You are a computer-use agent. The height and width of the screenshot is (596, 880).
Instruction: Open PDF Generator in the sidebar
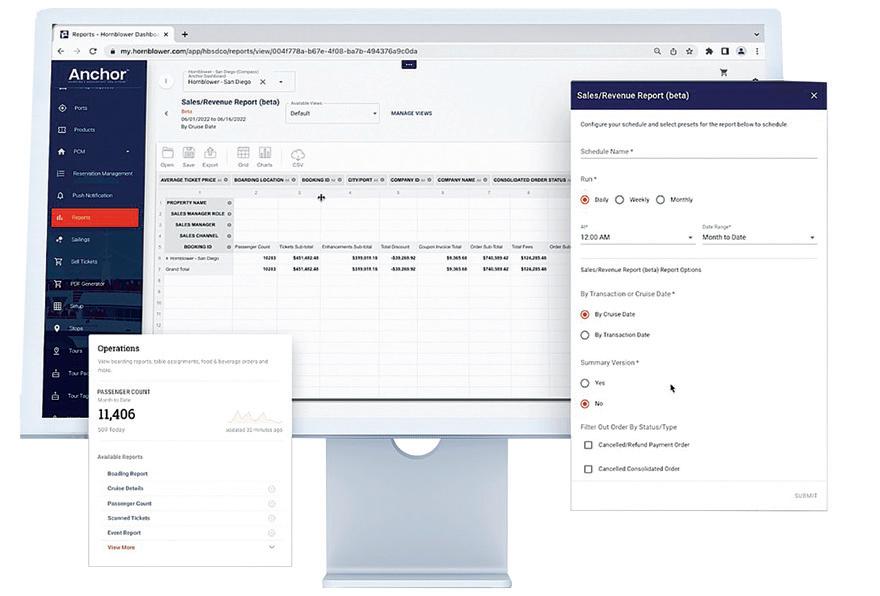click(87, 284)
